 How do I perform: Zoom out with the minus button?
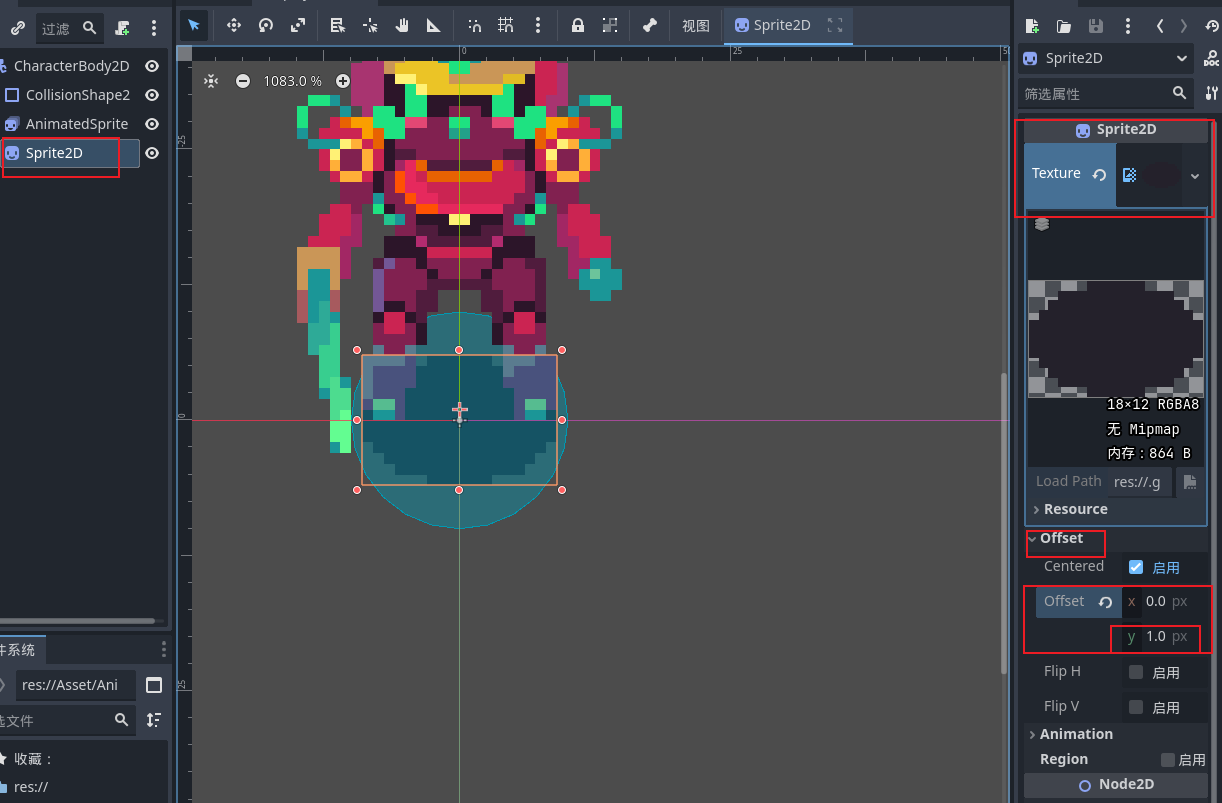[x=243, y=81]
